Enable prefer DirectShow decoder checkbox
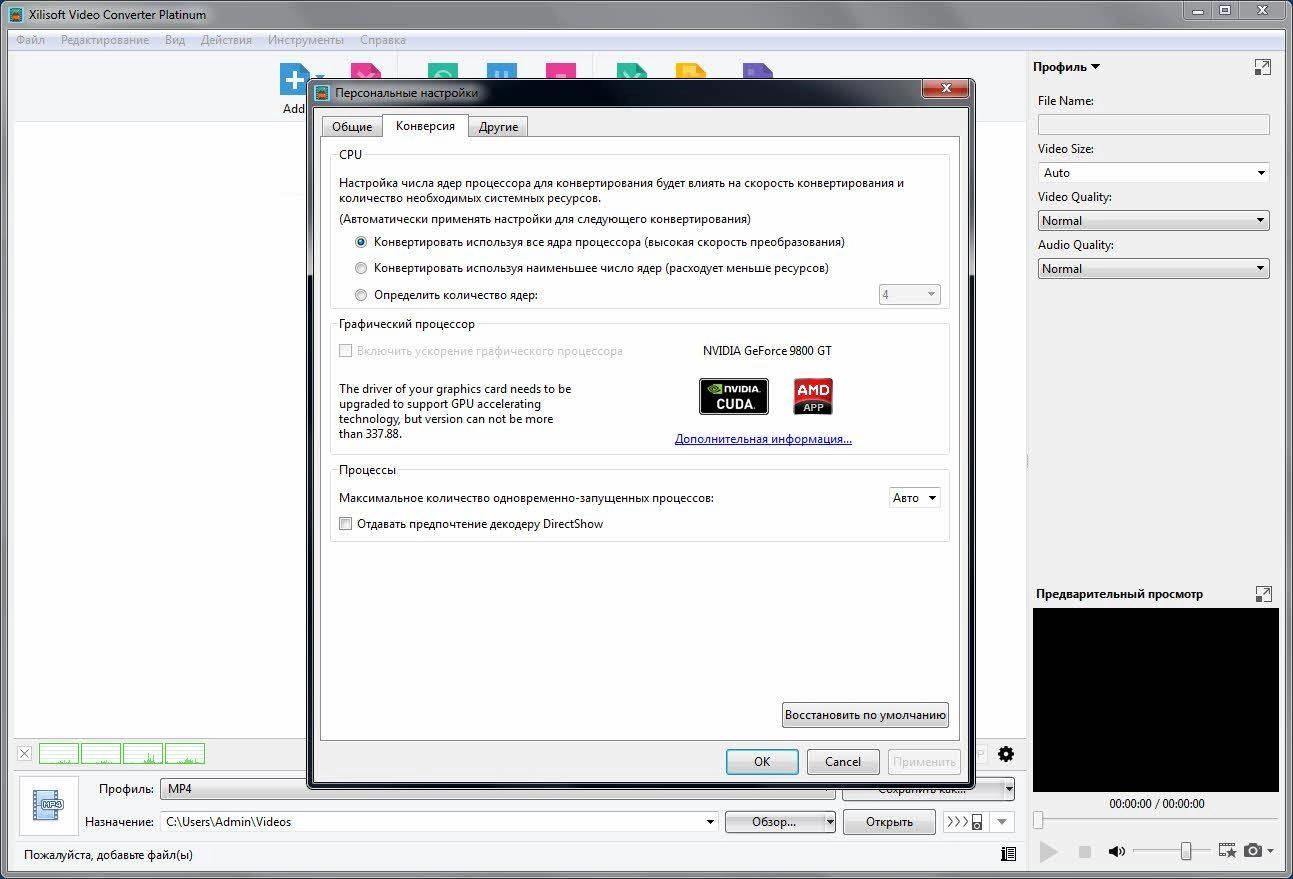This screenshot has width=1293, height=879. tap(346, 524)
